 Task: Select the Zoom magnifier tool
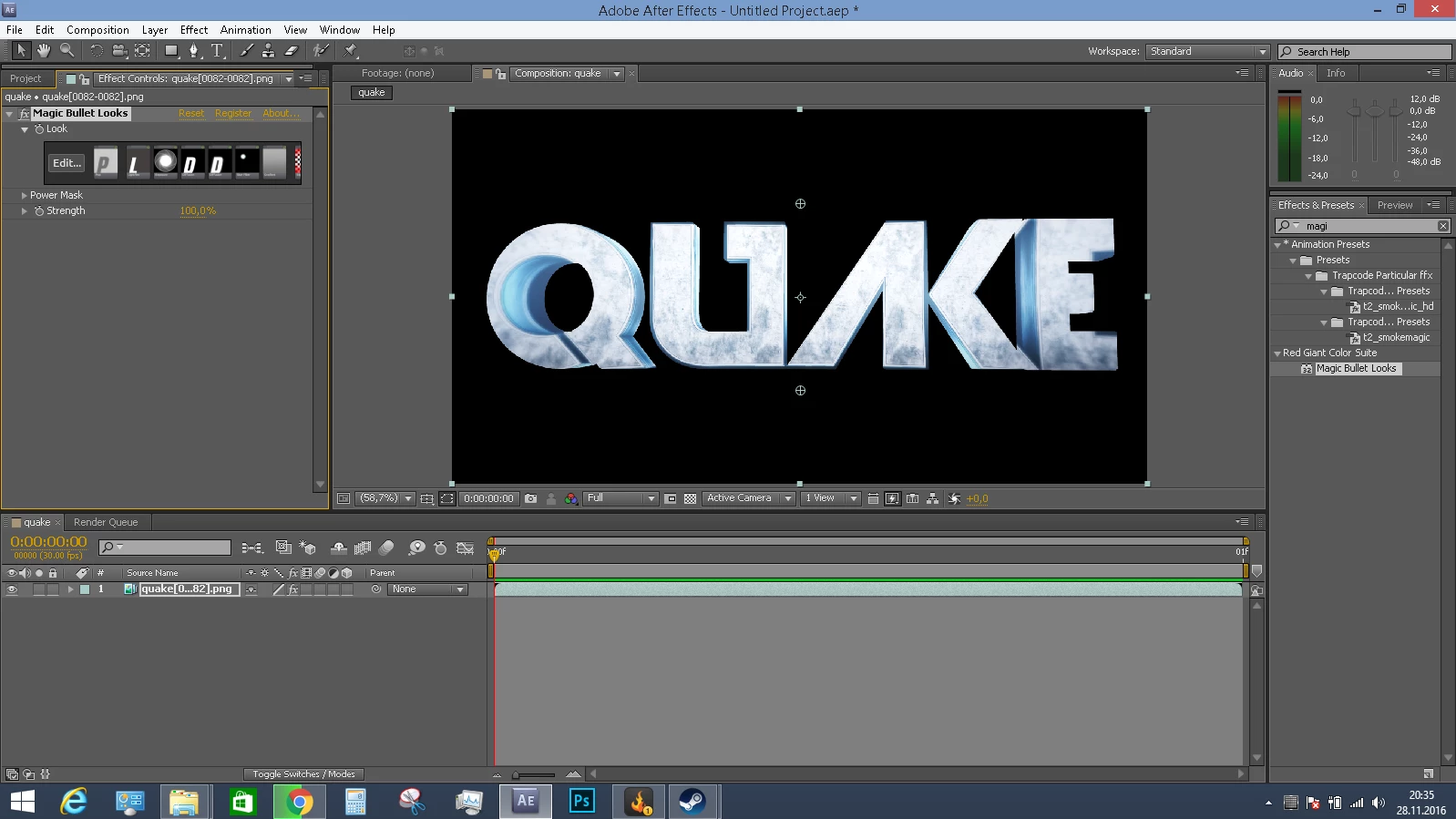coord(67,51)
